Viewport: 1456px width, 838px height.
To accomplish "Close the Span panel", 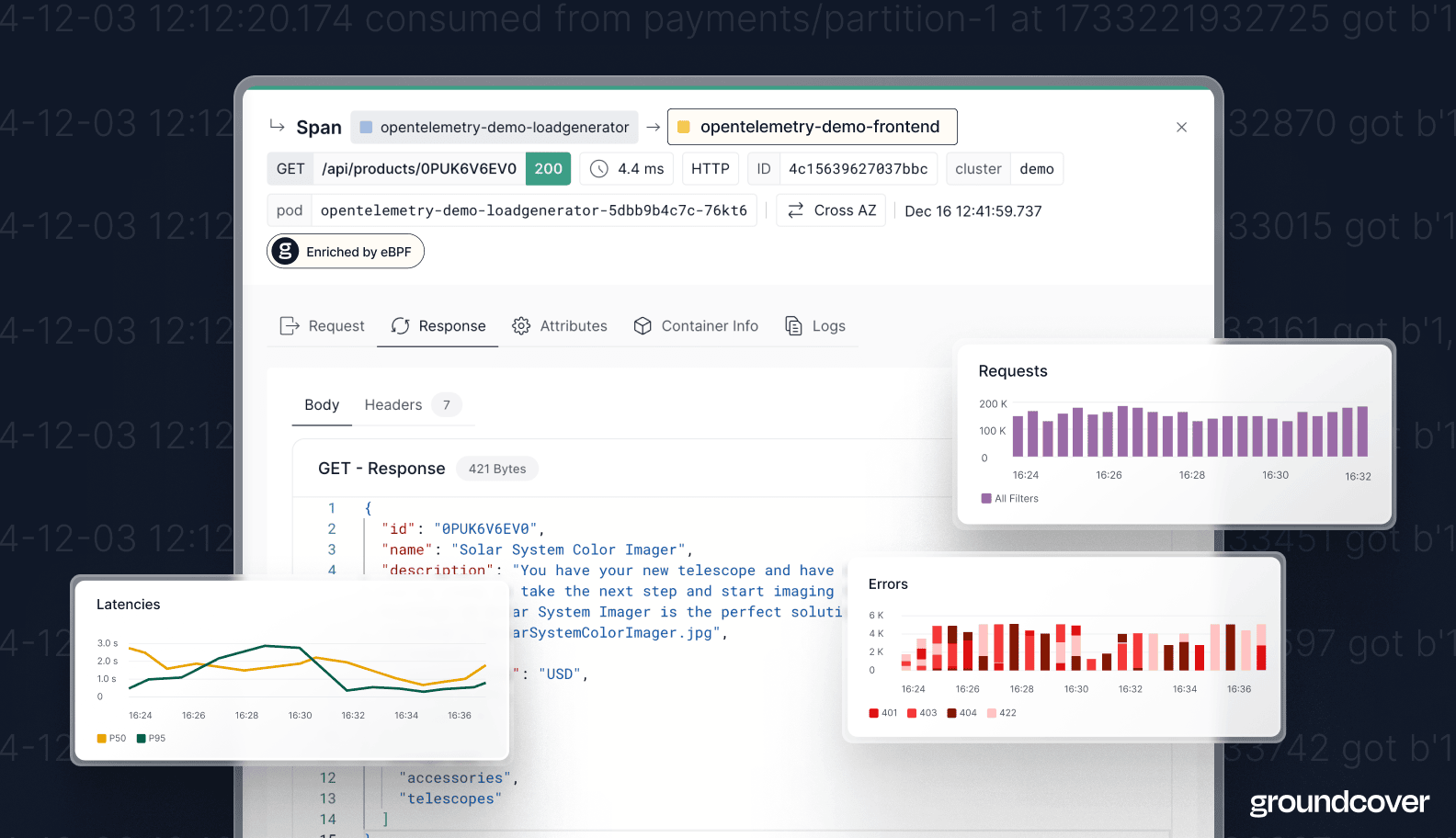I will click(1182, 127).
